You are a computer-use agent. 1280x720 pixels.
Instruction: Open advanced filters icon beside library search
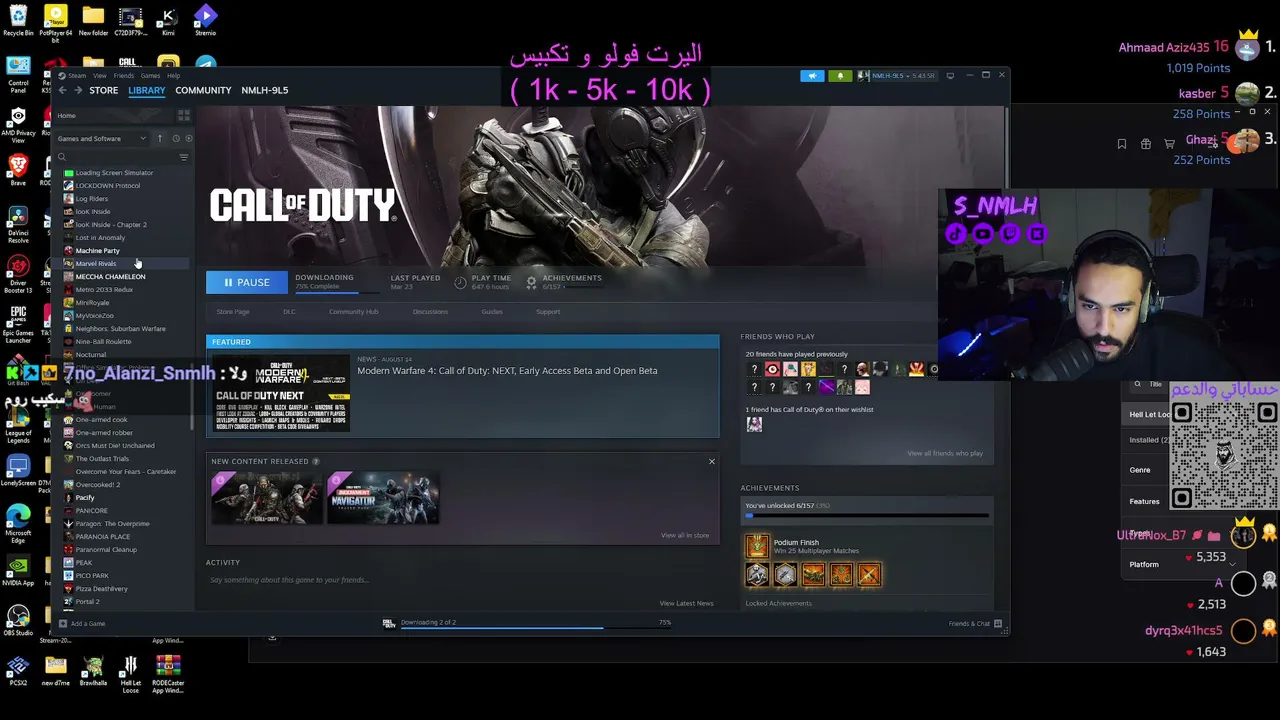pos(183,157)
